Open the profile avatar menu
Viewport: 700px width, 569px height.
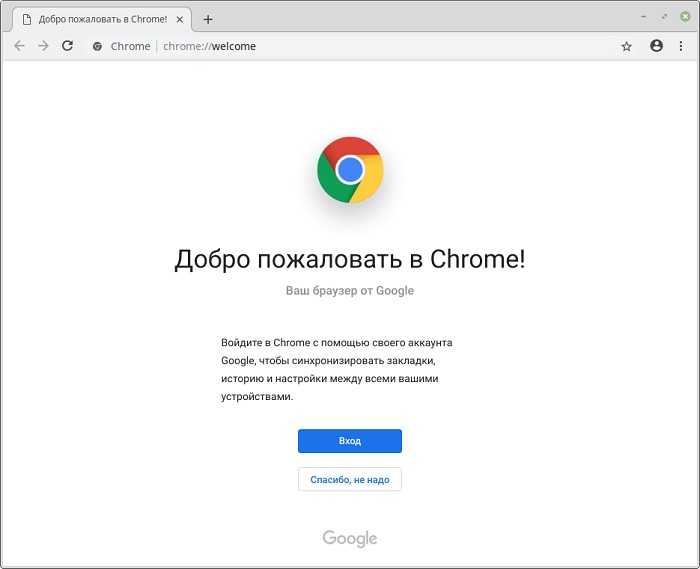click(x=656, y=46)
